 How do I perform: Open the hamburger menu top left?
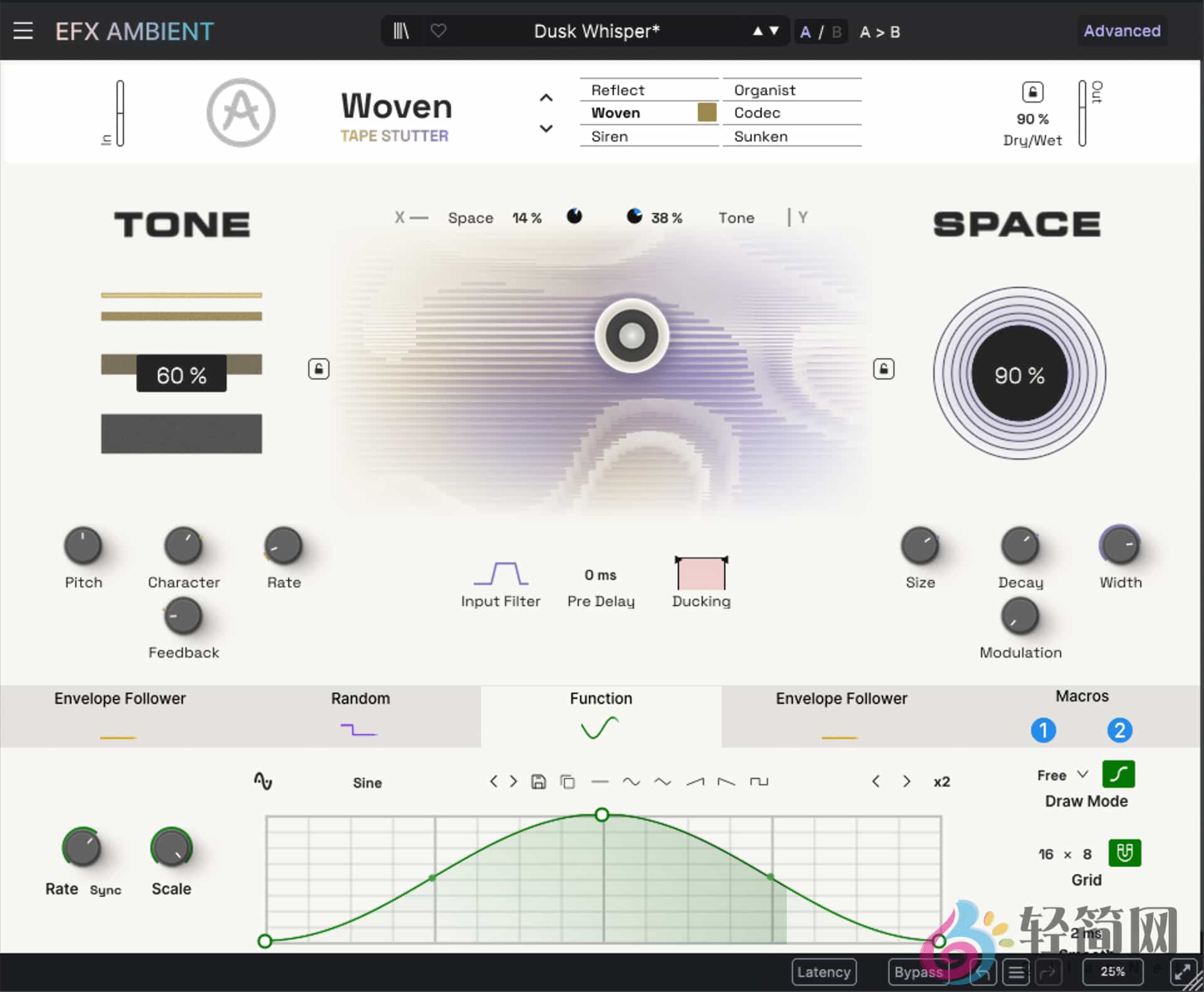coord(24,31)
